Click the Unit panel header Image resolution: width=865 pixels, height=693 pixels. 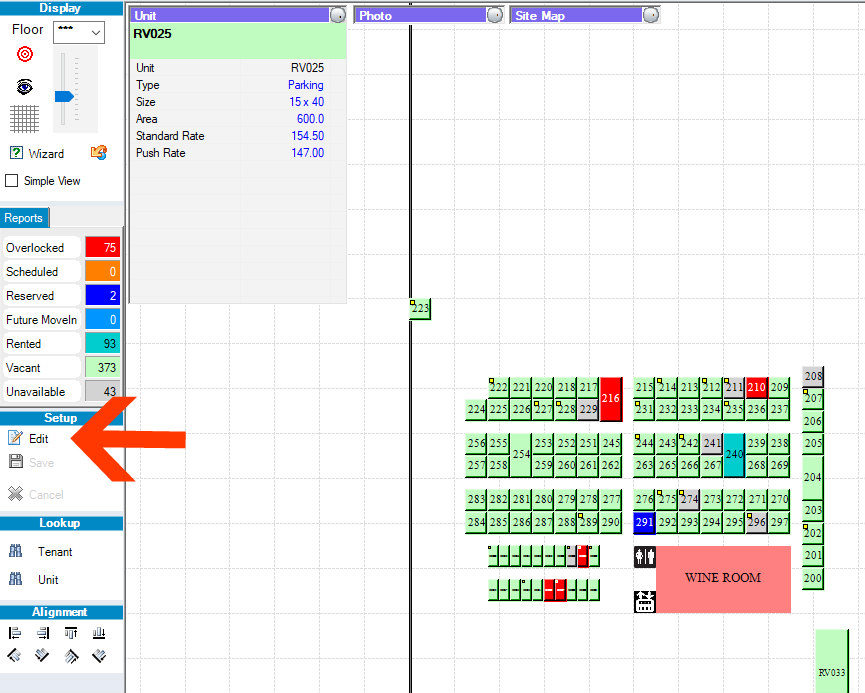pos(229,15)
